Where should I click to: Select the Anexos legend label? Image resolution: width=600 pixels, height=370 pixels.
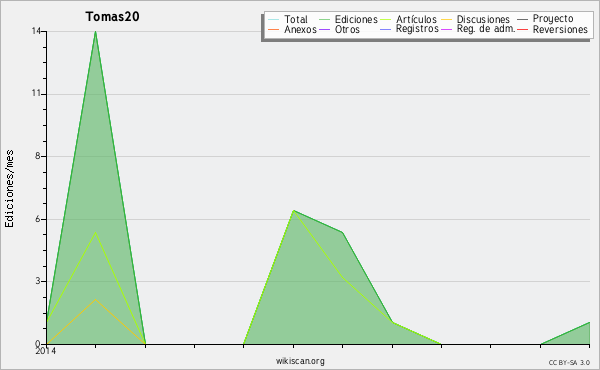coord(300,29)
